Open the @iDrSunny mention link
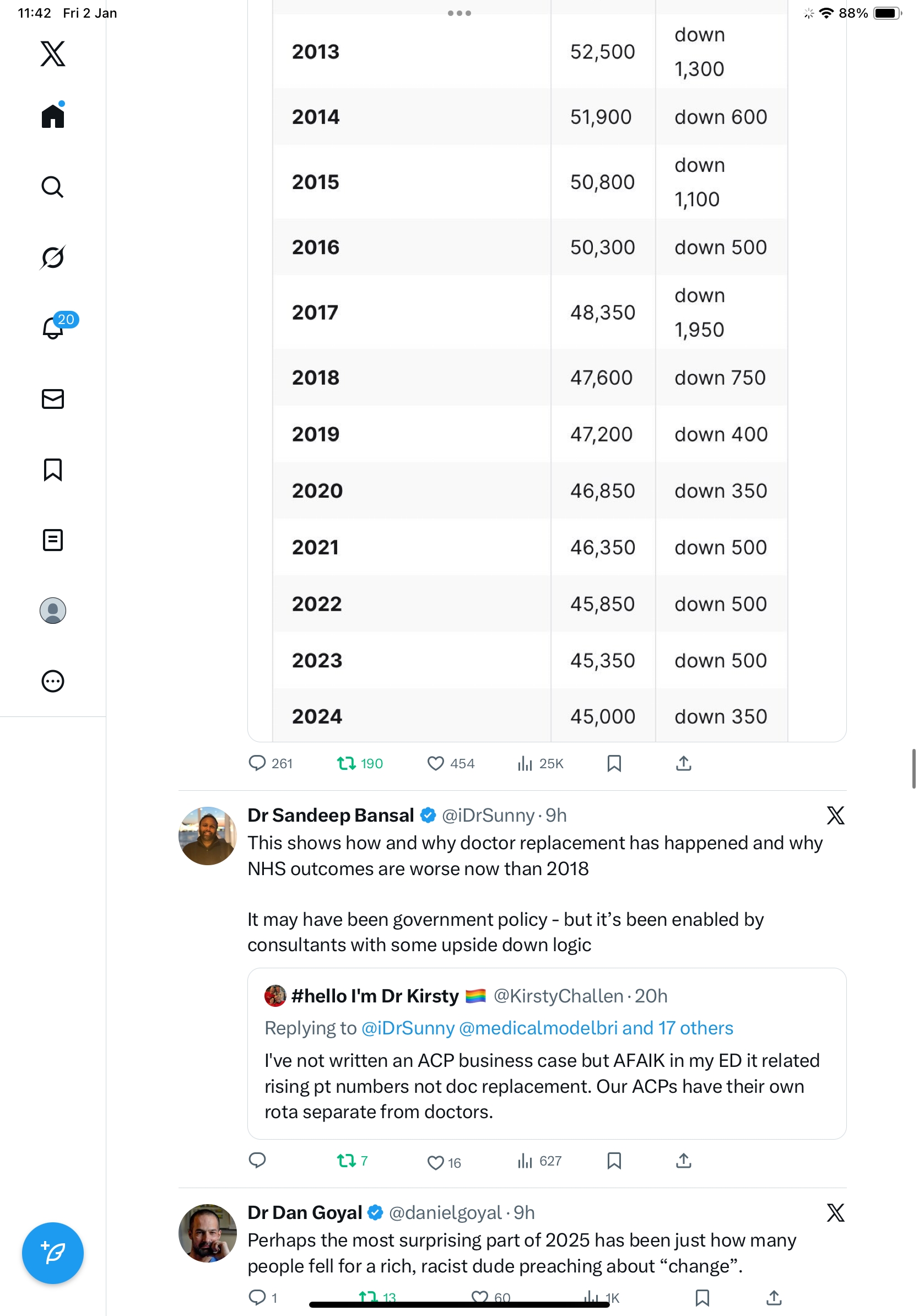919x1316 pixels. coord(408,1028)
